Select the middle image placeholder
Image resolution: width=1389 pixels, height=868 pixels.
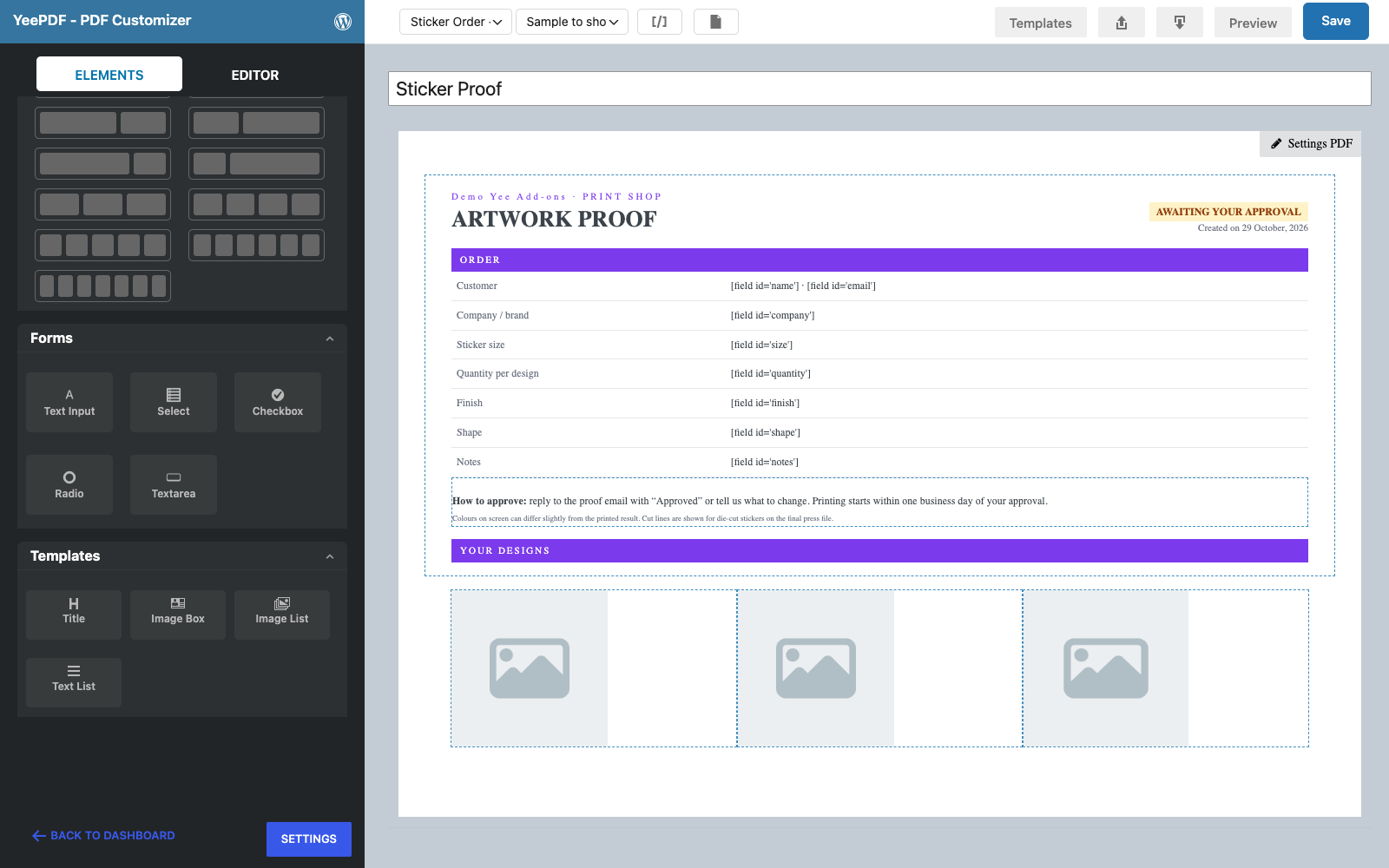[x=816, y=668]
